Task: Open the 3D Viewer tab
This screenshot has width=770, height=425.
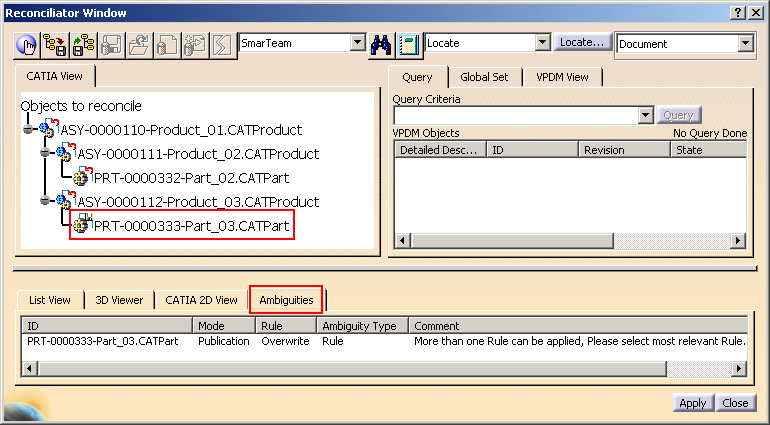Action: (x=119, y=300)
